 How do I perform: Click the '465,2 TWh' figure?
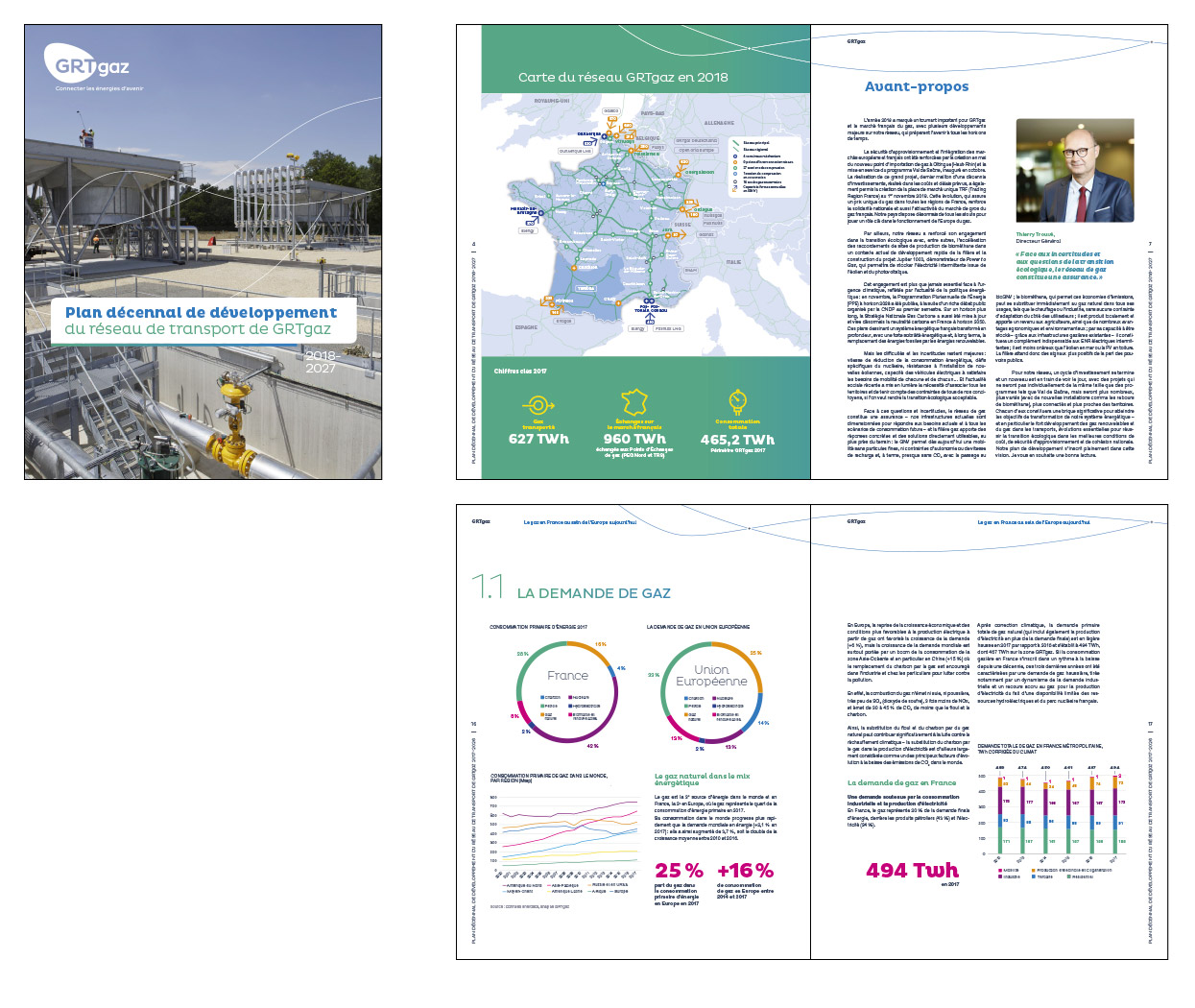click(x=737, y=440)
